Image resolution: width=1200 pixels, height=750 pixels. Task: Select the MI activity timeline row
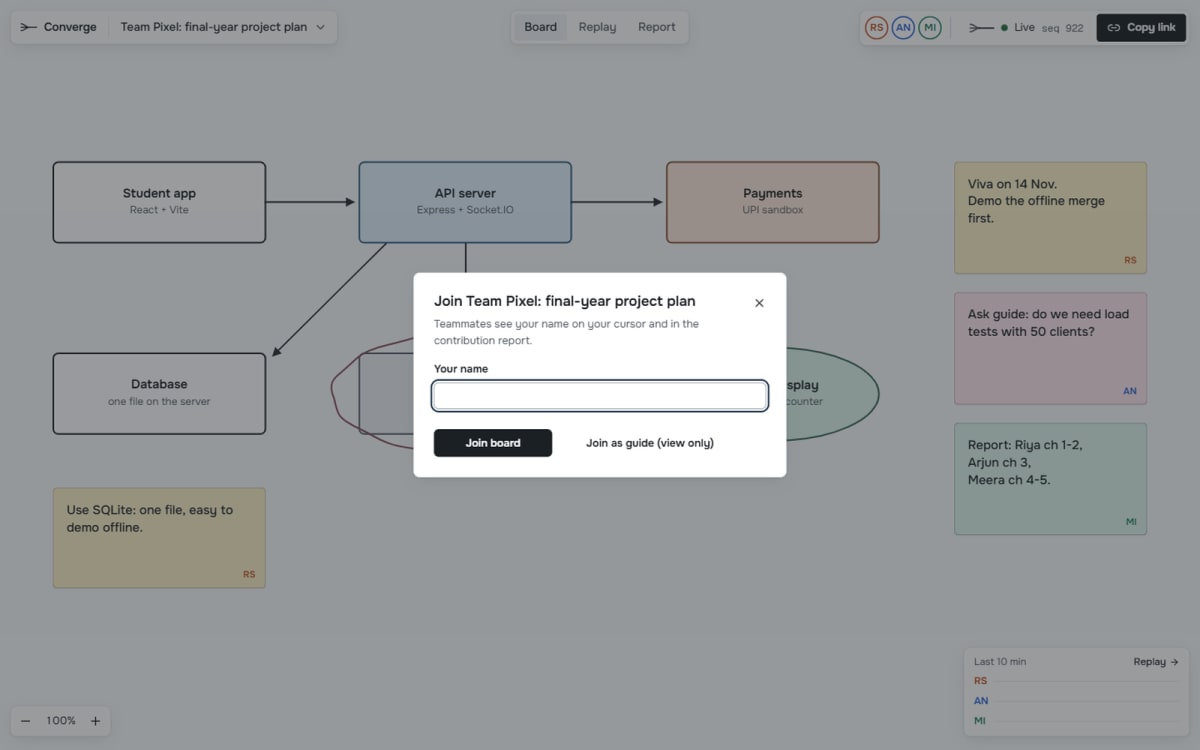click(1076, 721)
